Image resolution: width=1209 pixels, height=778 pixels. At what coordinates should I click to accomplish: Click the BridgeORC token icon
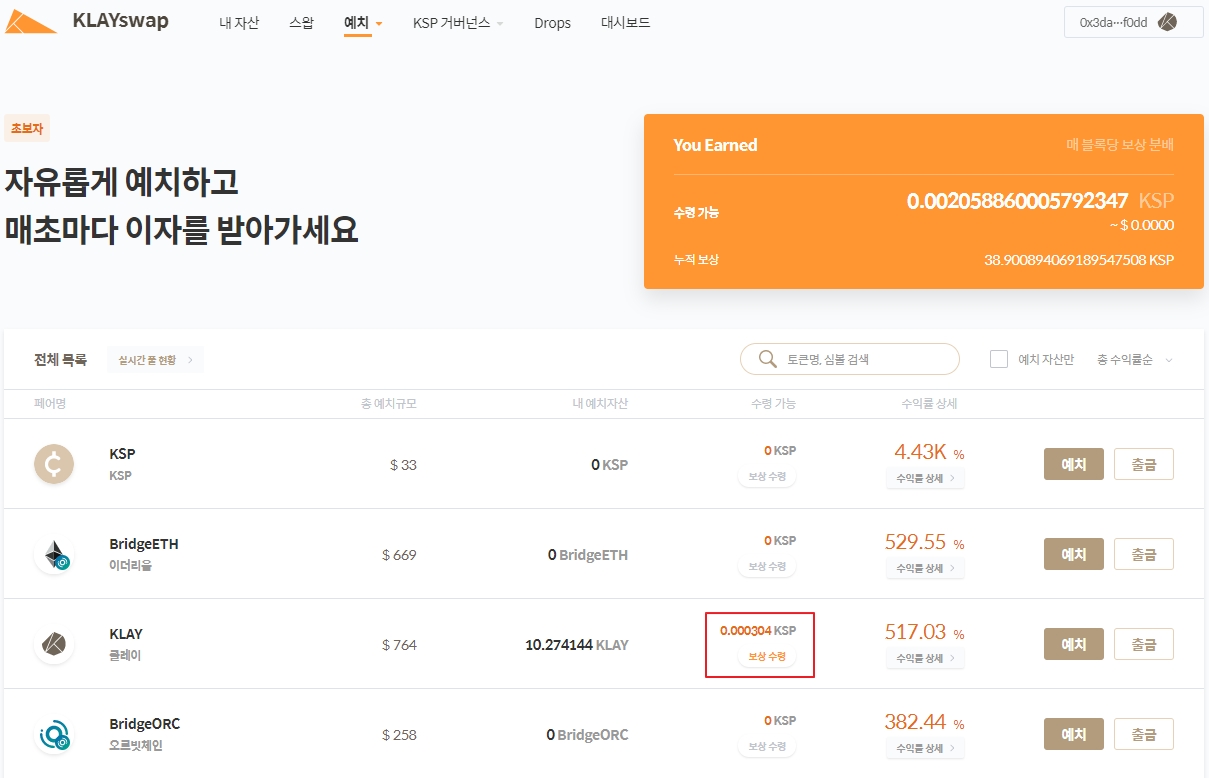tap(54, 735)
